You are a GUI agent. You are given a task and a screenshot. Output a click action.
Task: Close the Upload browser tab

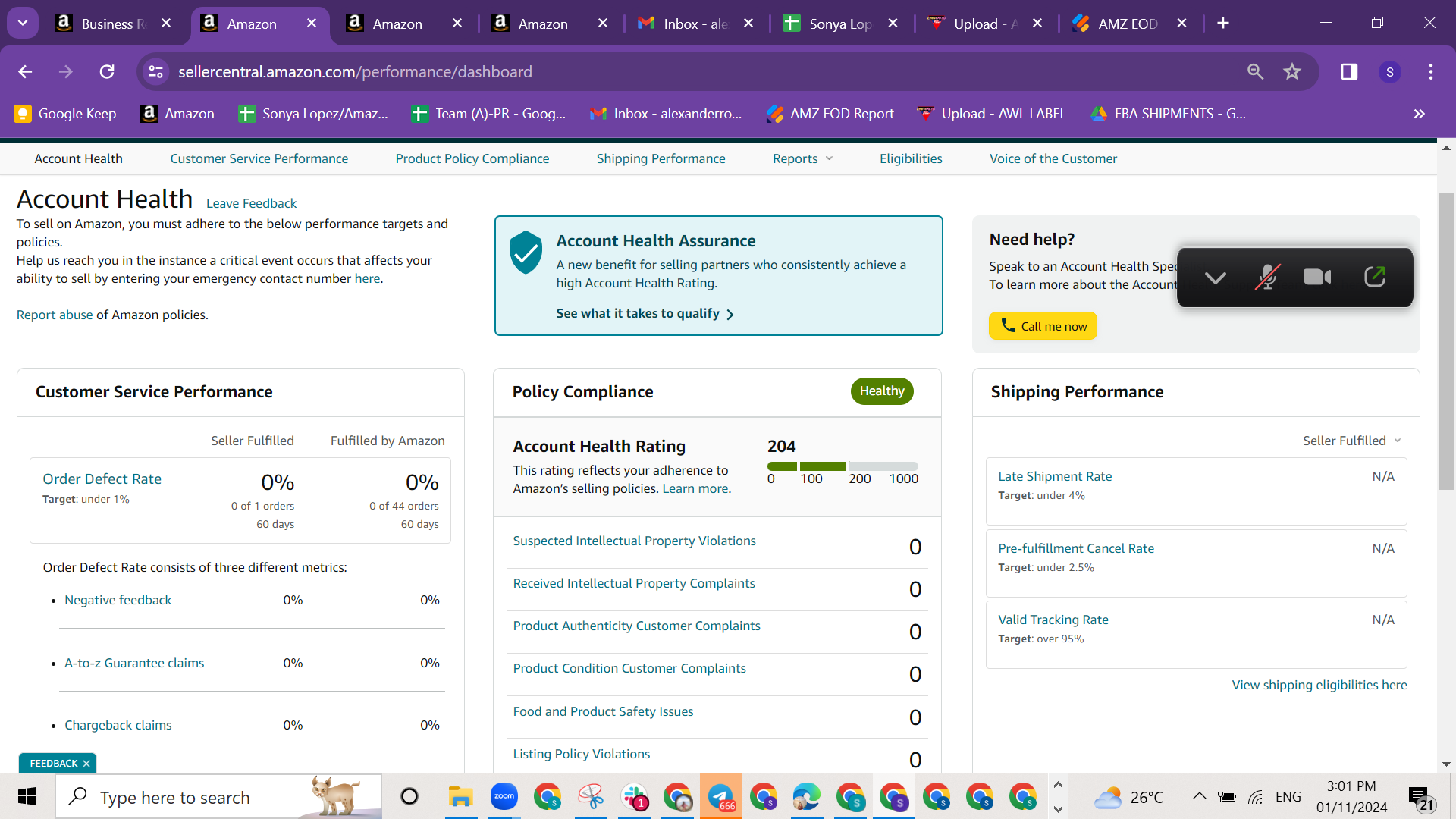point(1037,23)
